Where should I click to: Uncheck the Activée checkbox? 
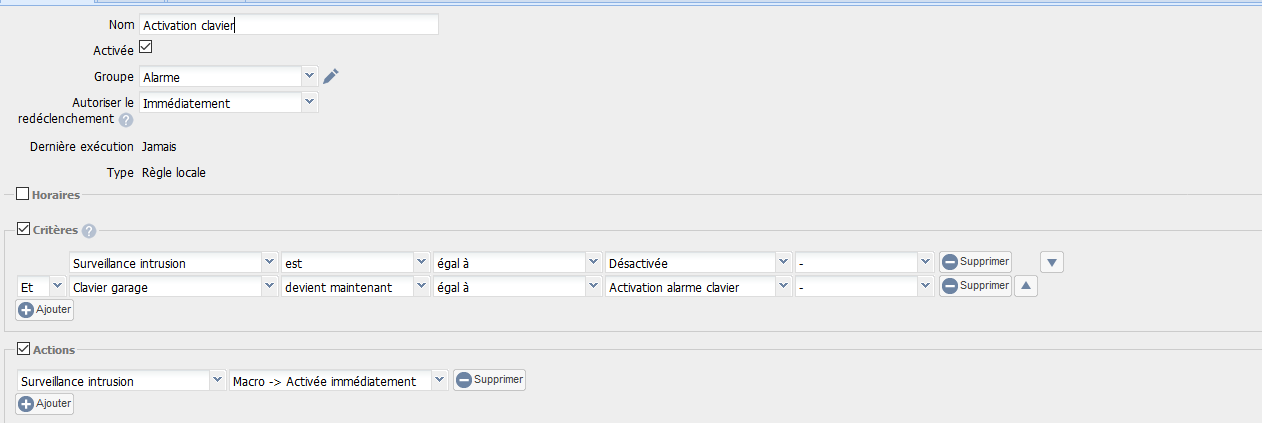click(x=145, y=48)
